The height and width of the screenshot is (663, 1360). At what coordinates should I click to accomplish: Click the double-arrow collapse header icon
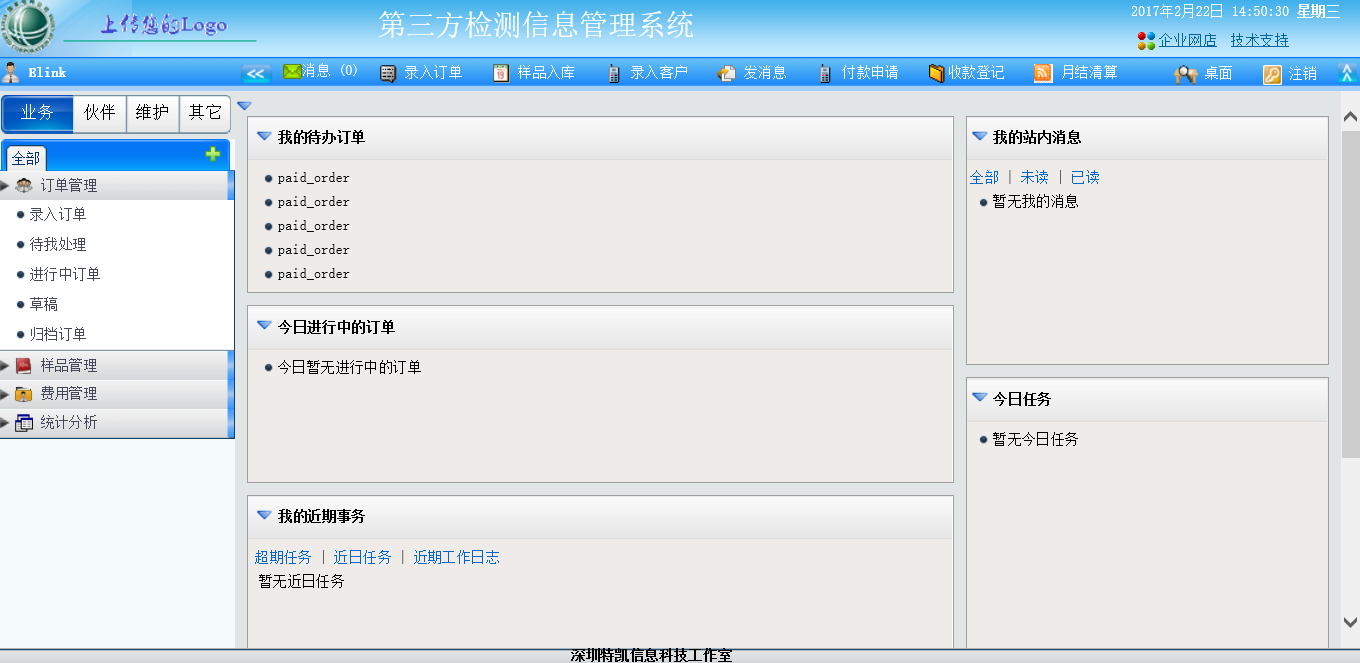click(1346, 73)
